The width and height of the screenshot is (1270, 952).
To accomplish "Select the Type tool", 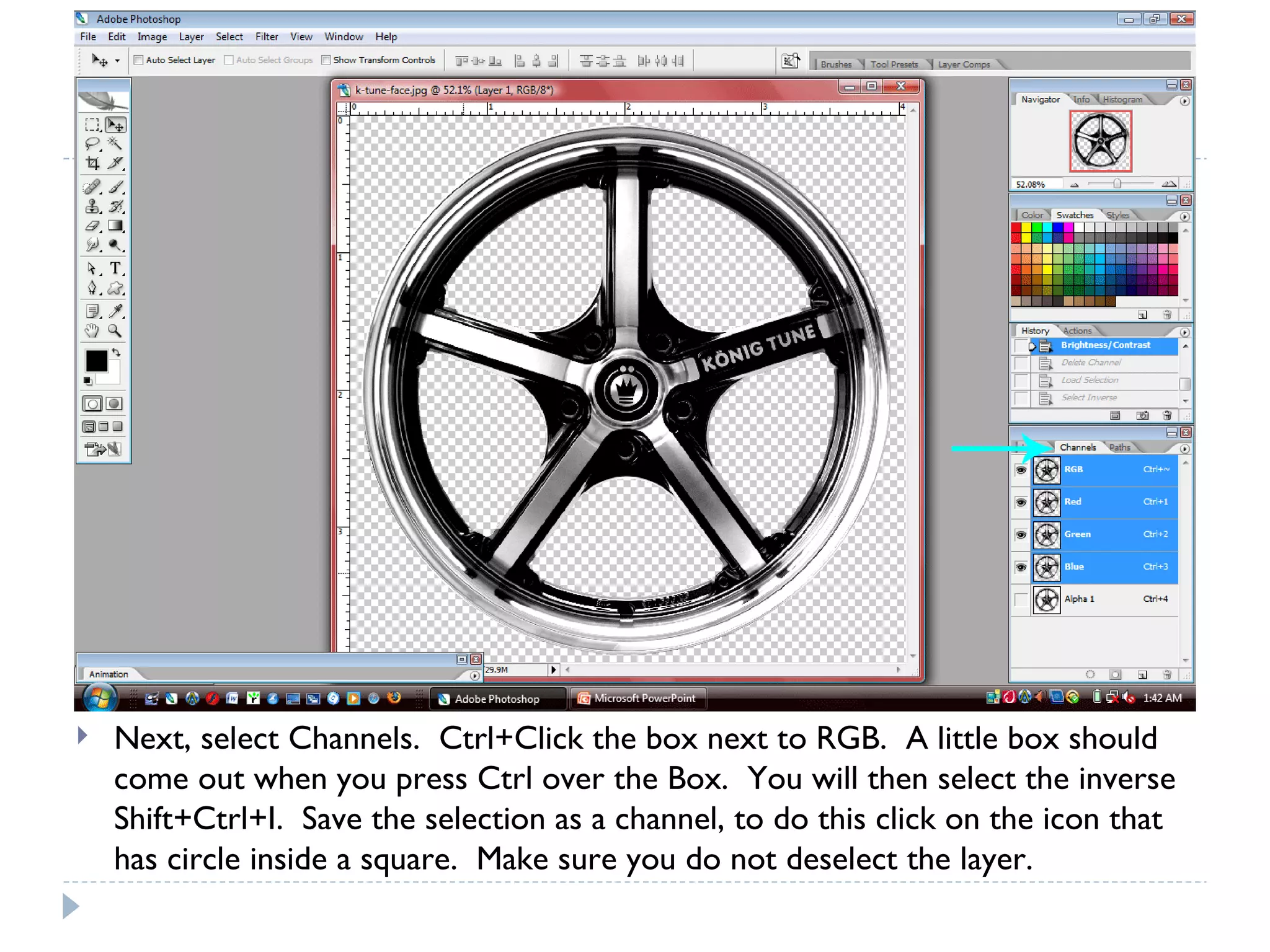I will coord(115,268).
